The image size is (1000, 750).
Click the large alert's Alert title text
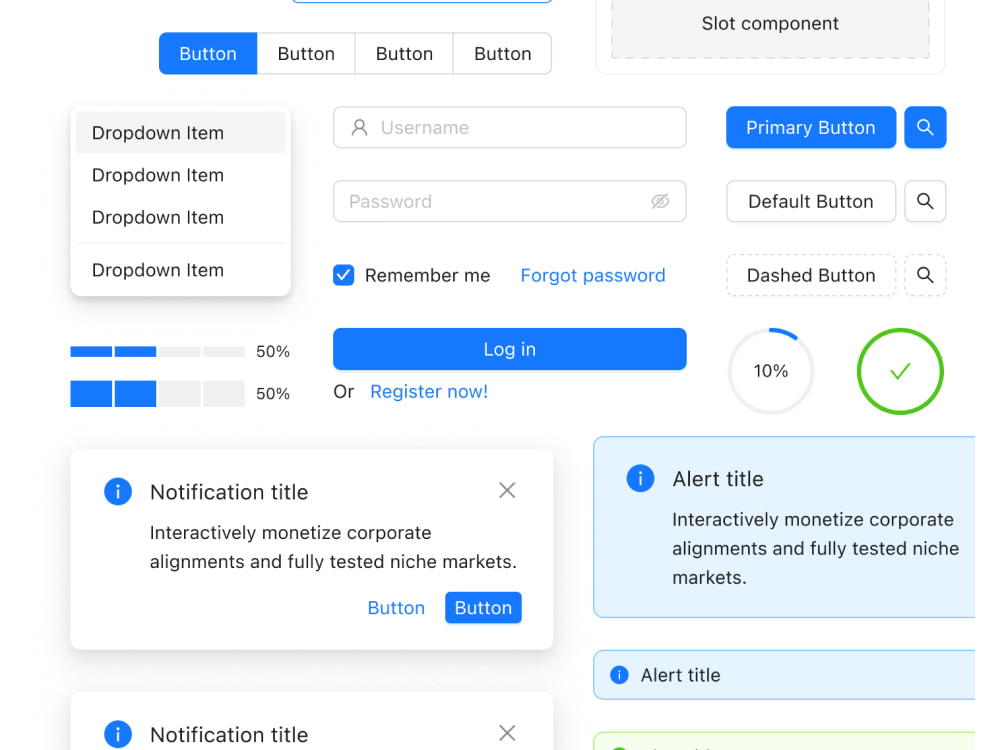[x=717, y=479]
